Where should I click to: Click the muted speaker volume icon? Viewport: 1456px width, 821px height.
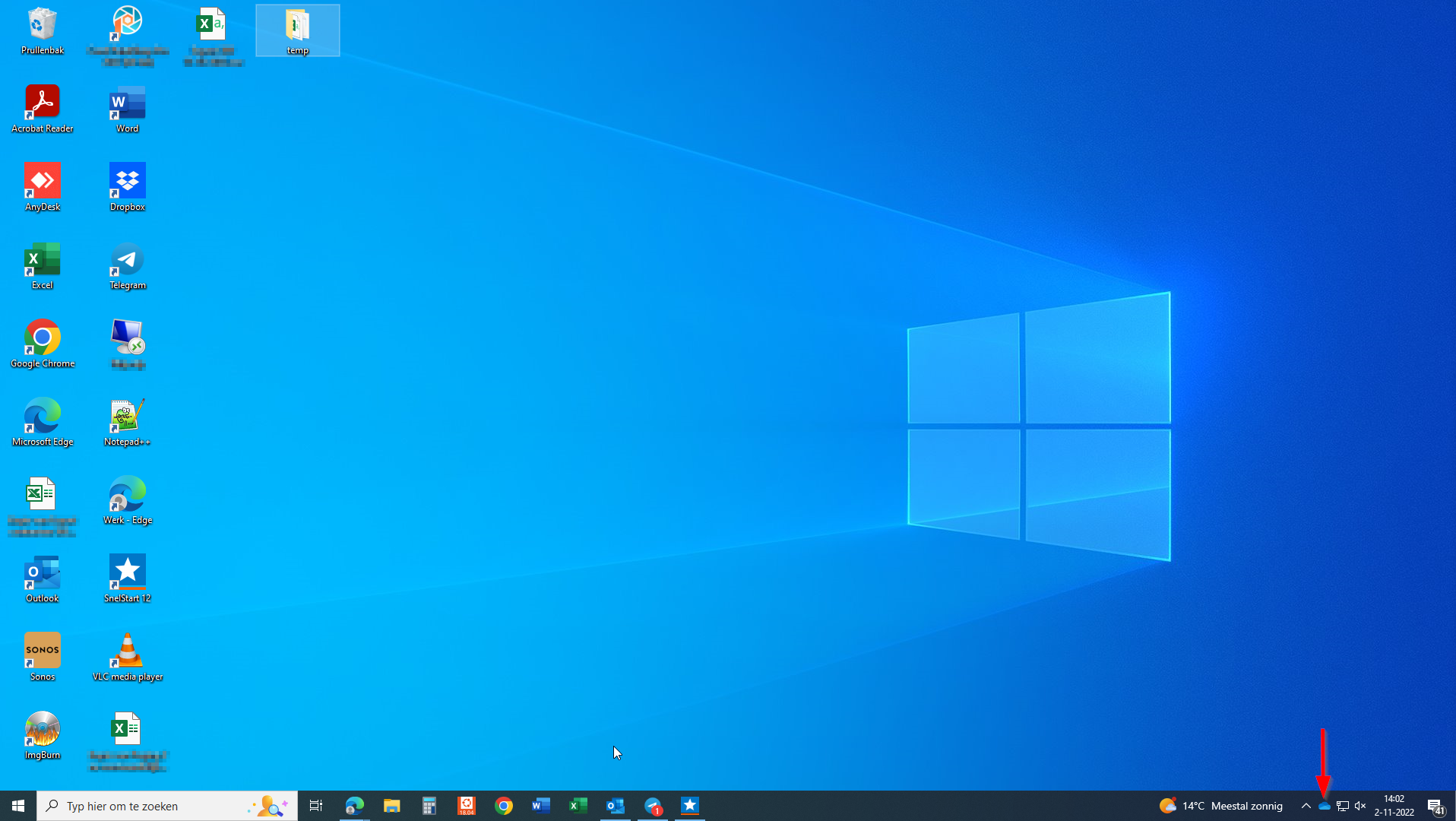pos(1360,806)
